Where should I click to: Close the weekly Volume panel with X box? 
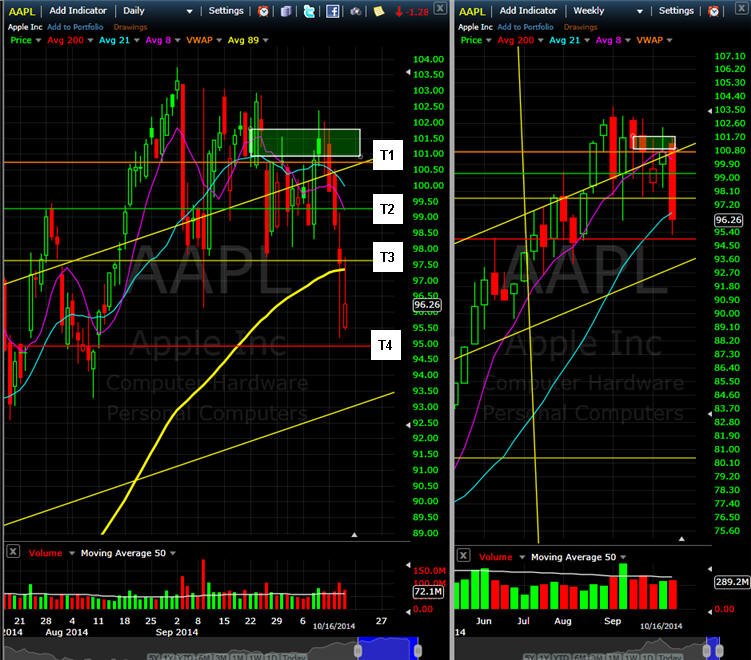[x=463, y=556]
